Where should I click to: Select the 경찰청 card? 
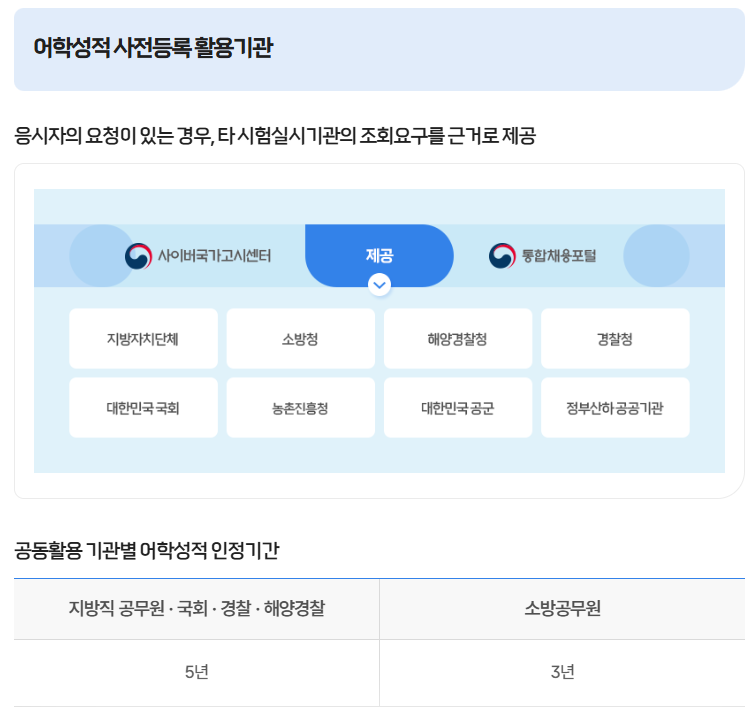pyautogui.click(x=615, y=339)
